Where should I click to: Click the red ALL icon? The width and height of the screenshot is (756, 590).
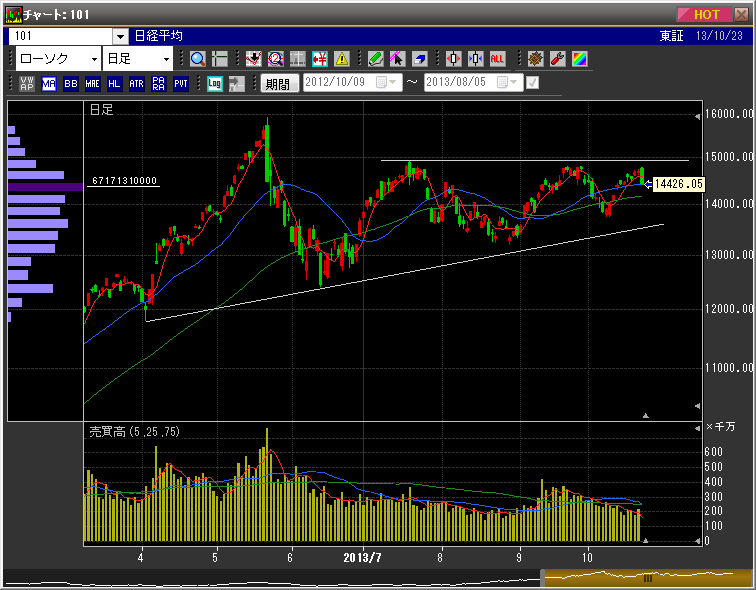point(498,59)
